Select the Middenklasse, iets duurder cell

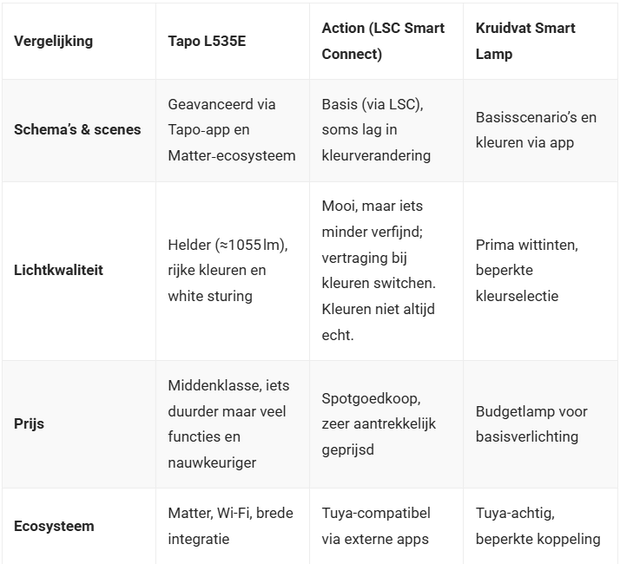coord(229,423)
